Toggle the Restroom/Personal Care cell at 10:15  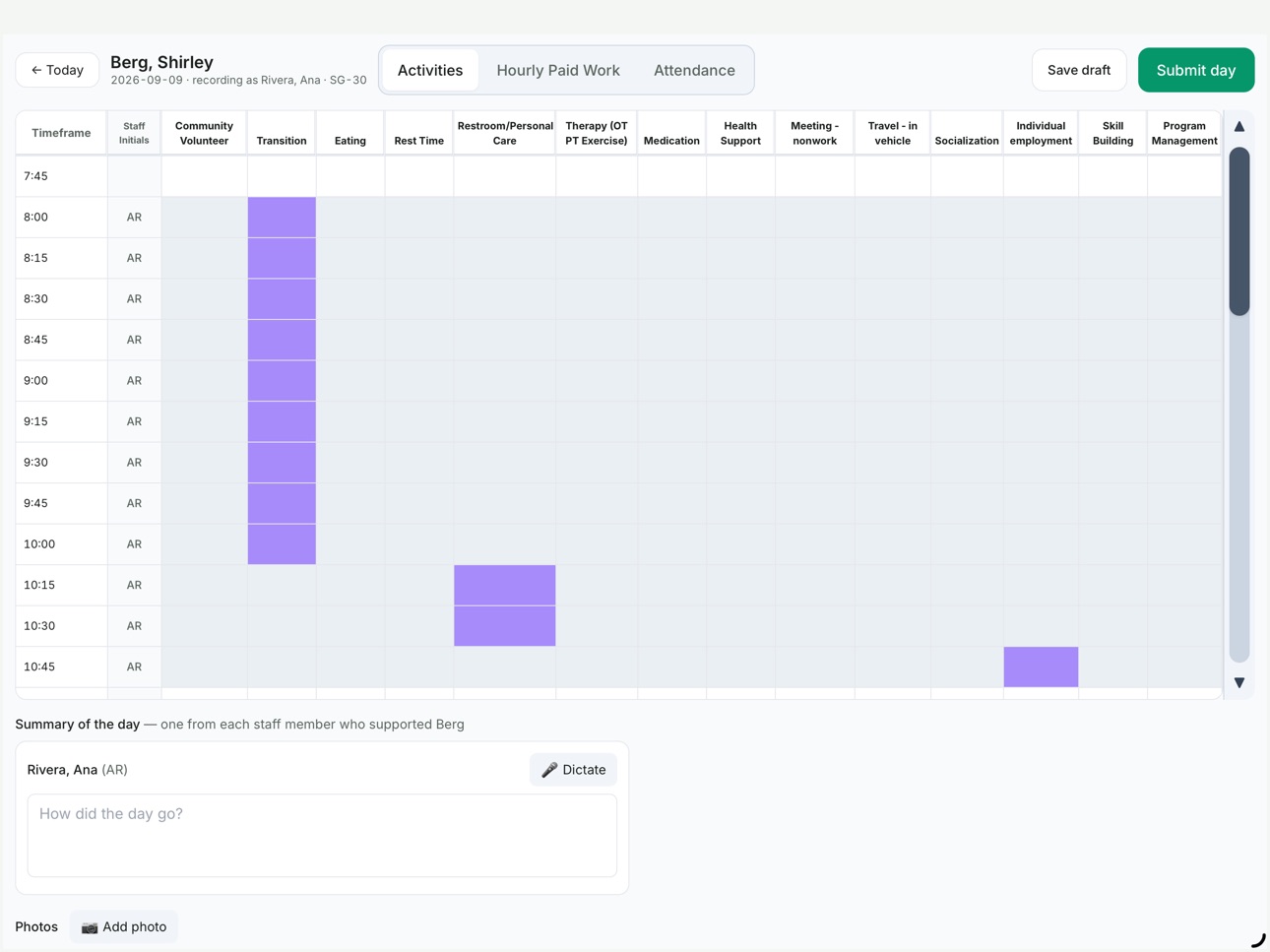(x=505, y=585)
